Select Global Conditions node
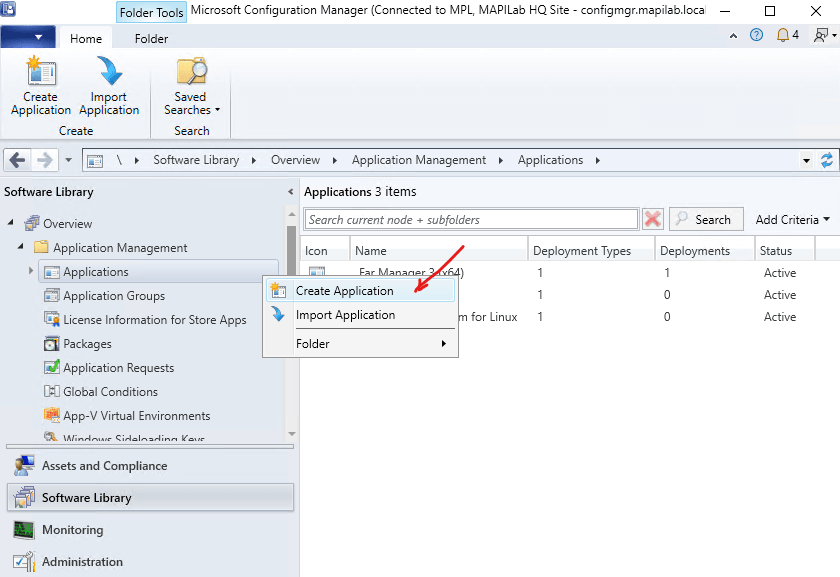 110,392
